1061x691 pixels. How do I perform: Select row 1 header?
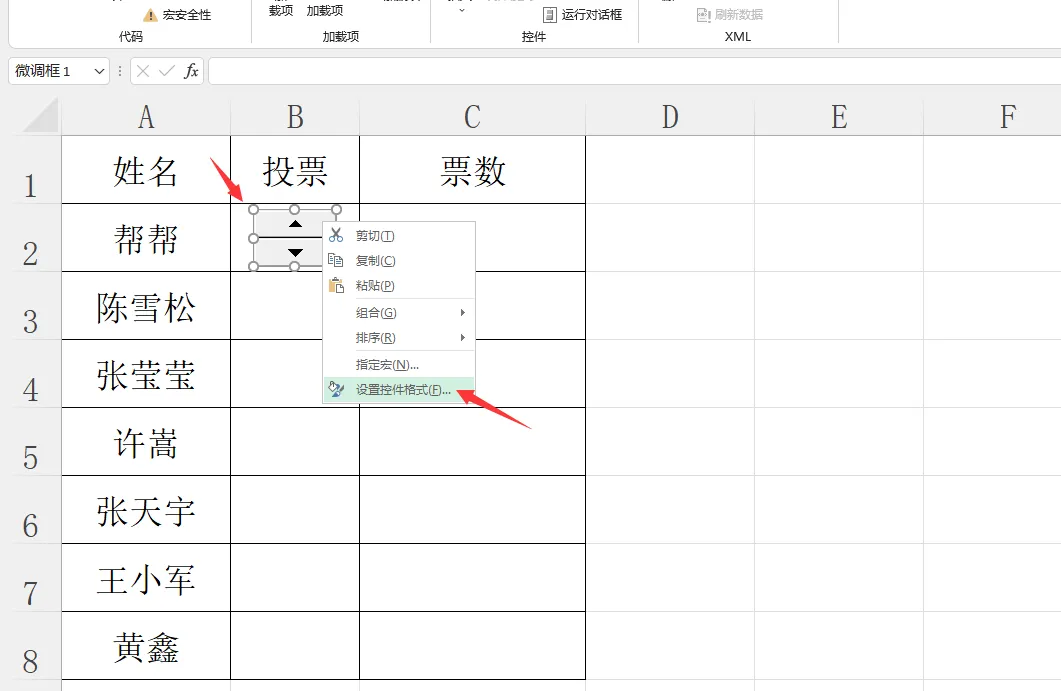tap(30, 170)
